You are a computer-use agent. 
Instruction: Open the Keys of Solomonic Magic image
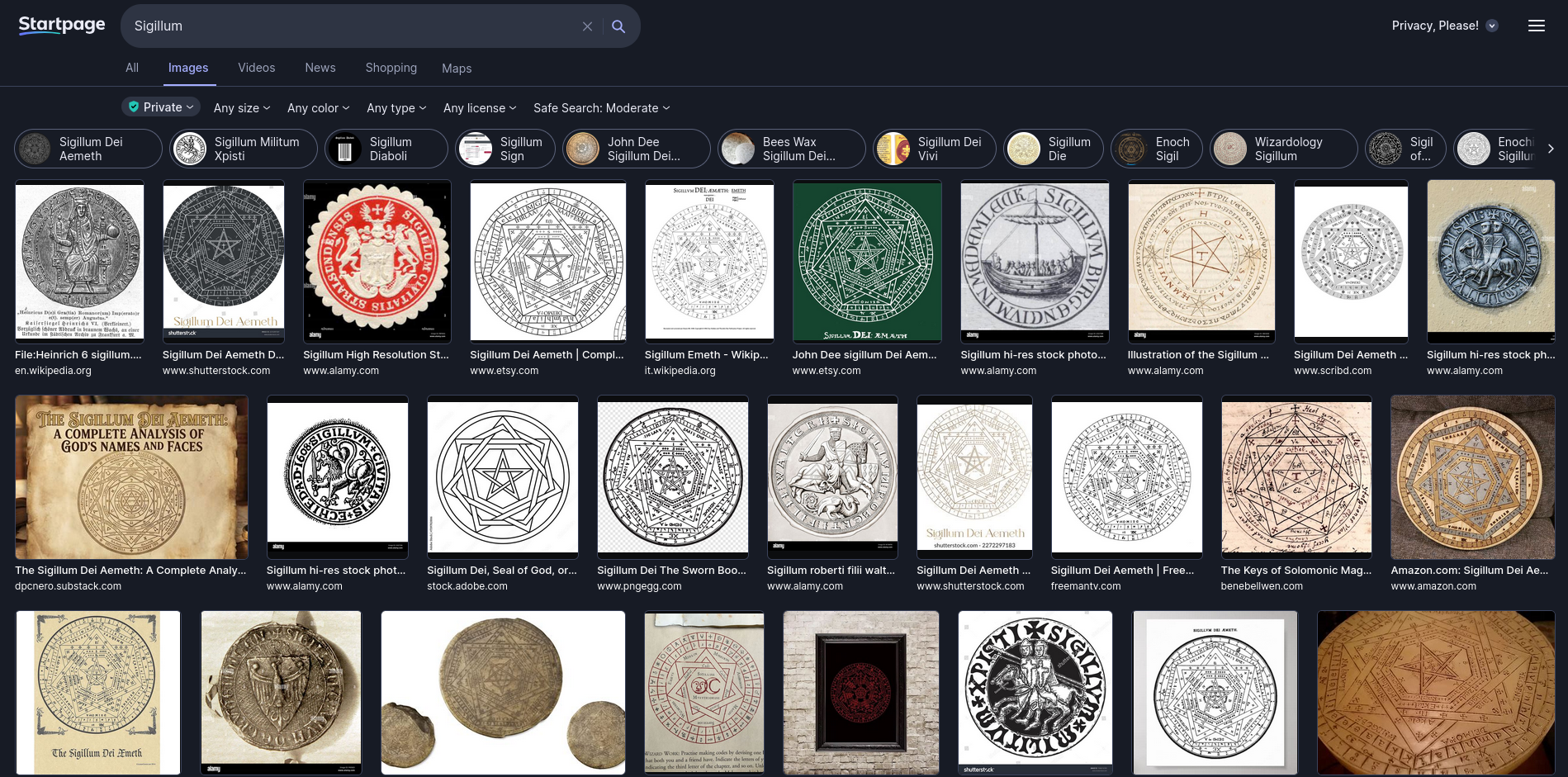(1296, 476)
